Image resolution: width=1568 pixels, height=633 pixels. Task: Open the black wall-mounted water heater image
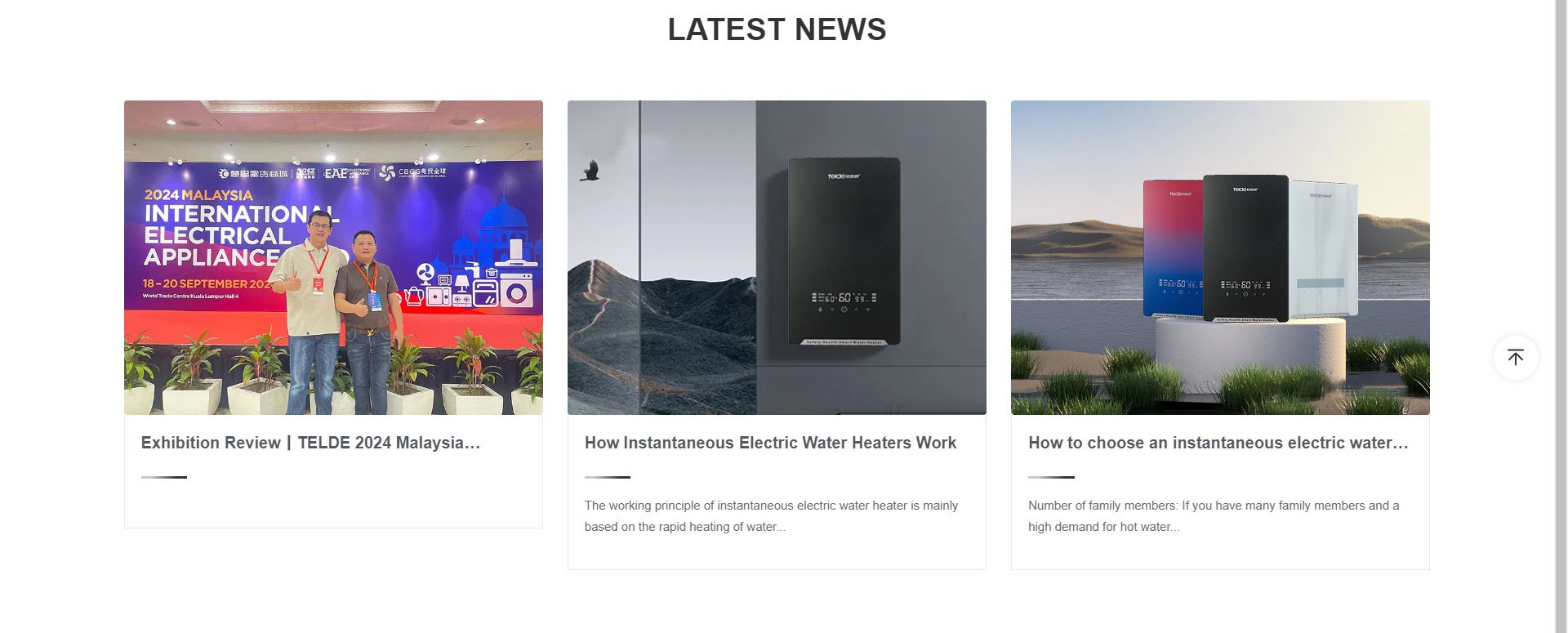pyautogui.click(x=777, y=257)
